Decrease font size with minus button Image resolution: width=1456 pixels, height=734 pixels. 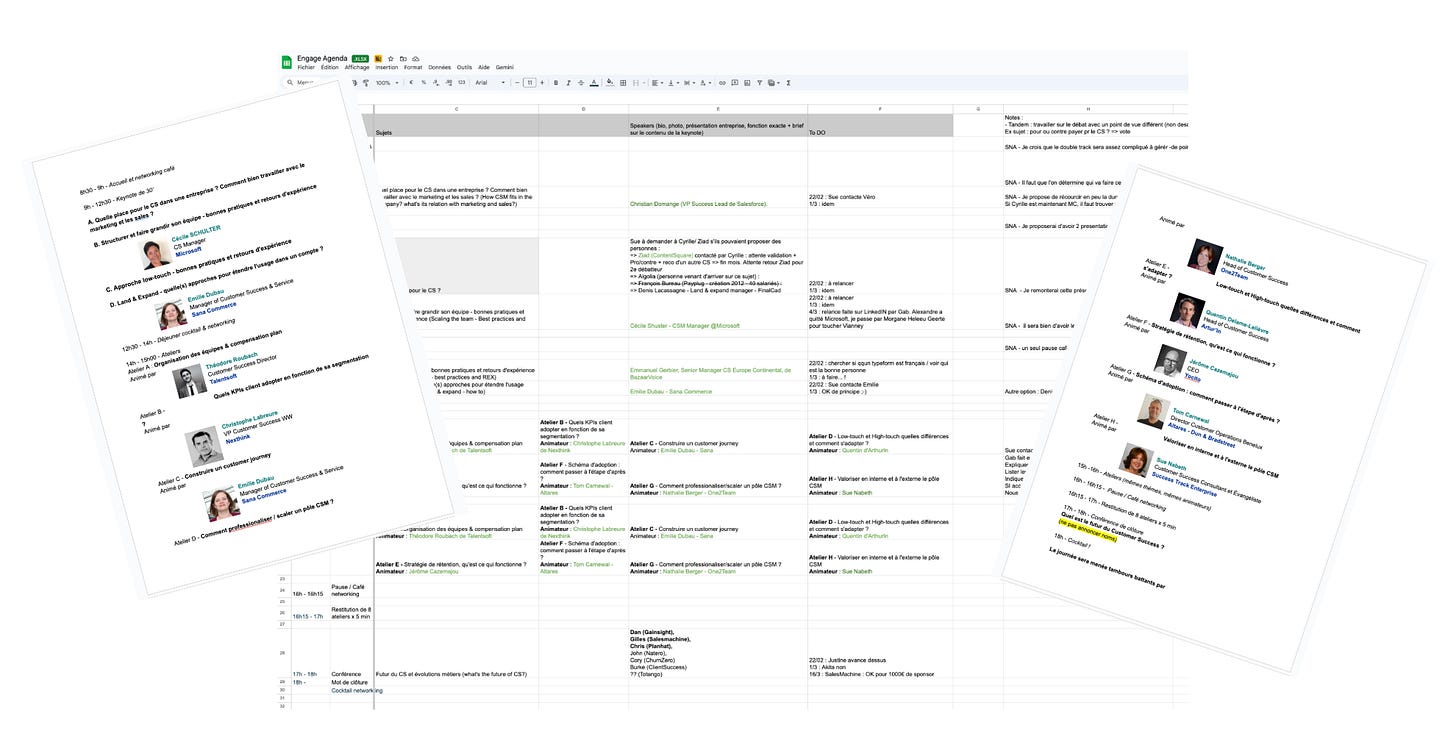pos(517,82)
